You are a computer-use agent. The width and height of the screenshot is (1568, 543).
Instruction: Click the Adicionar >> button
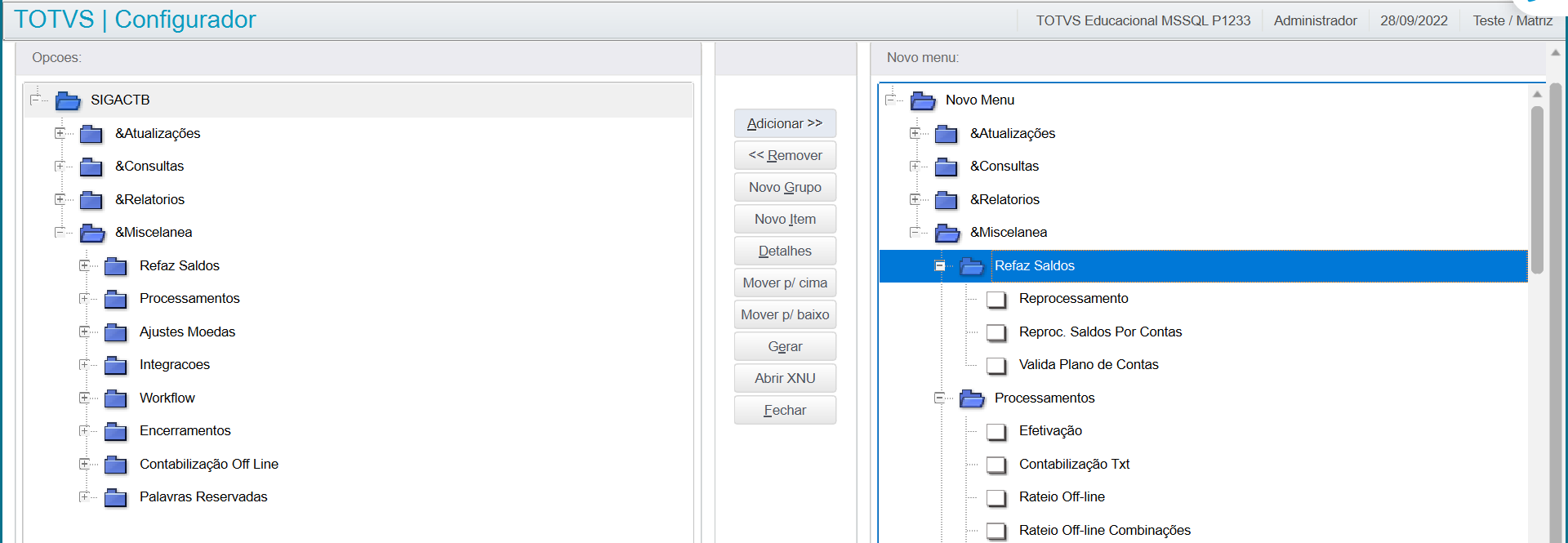point(785,123)
